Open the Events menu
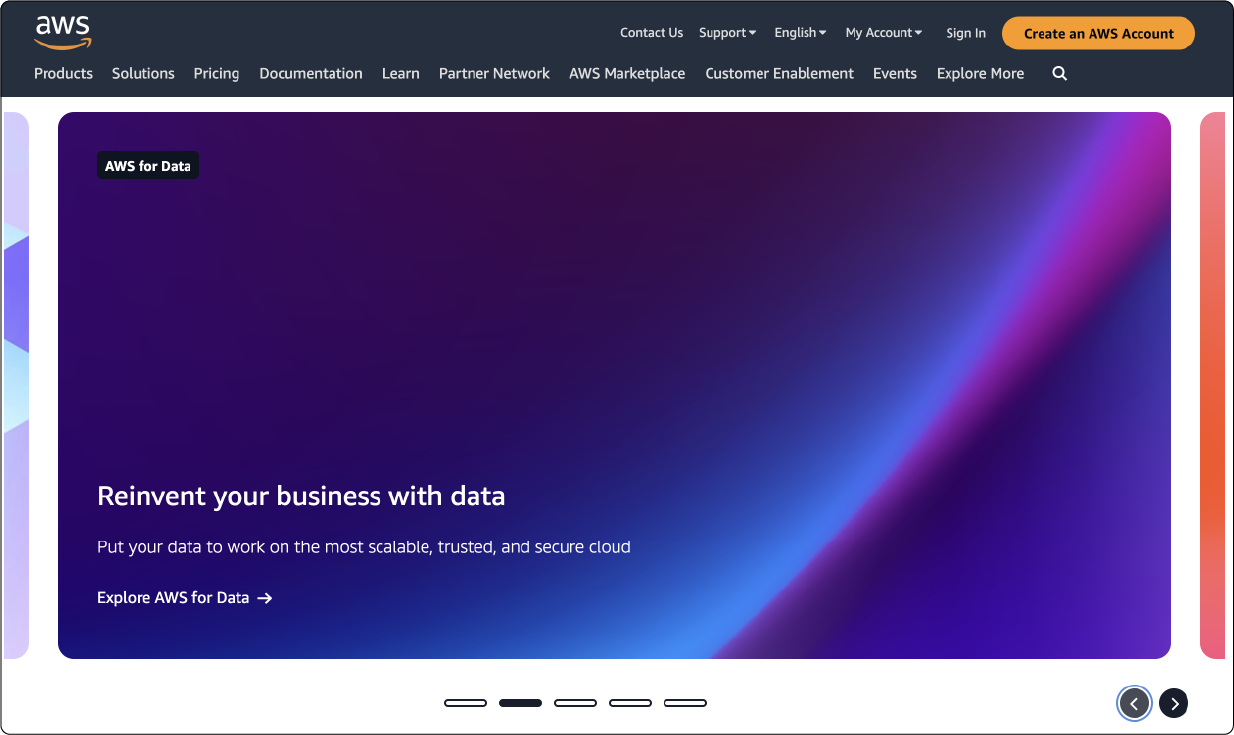 (x=895, y=73)
